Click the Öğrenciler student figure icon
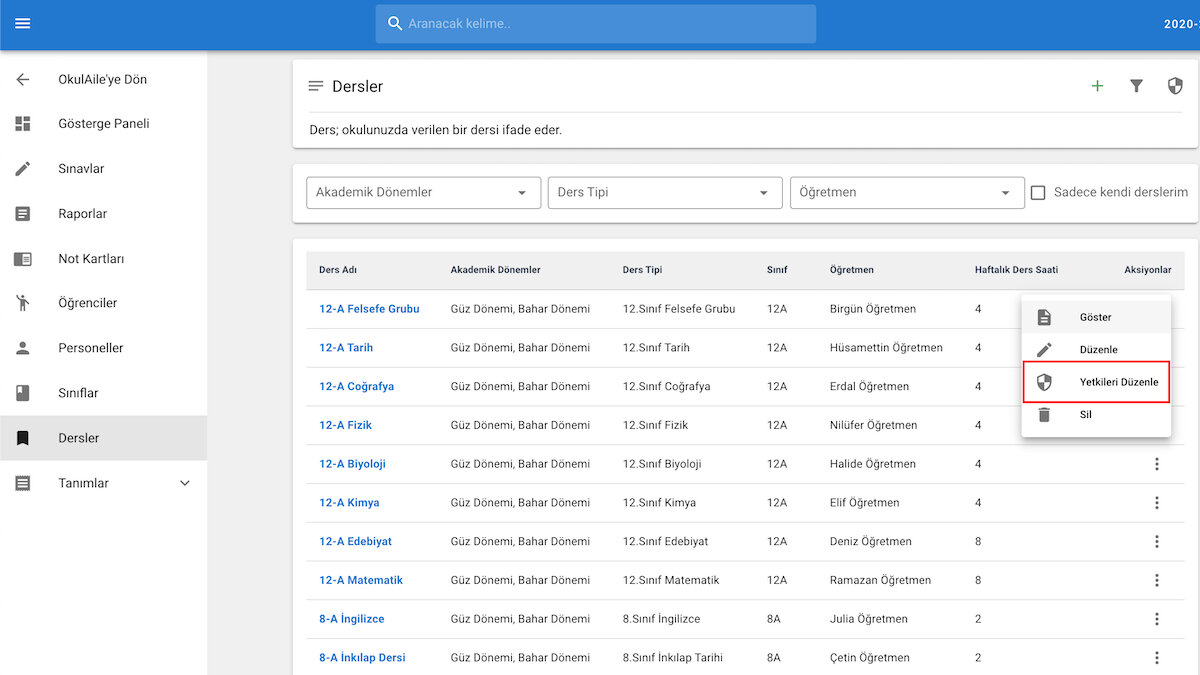Screen dimensions: 1200x675 click(23, 303)
